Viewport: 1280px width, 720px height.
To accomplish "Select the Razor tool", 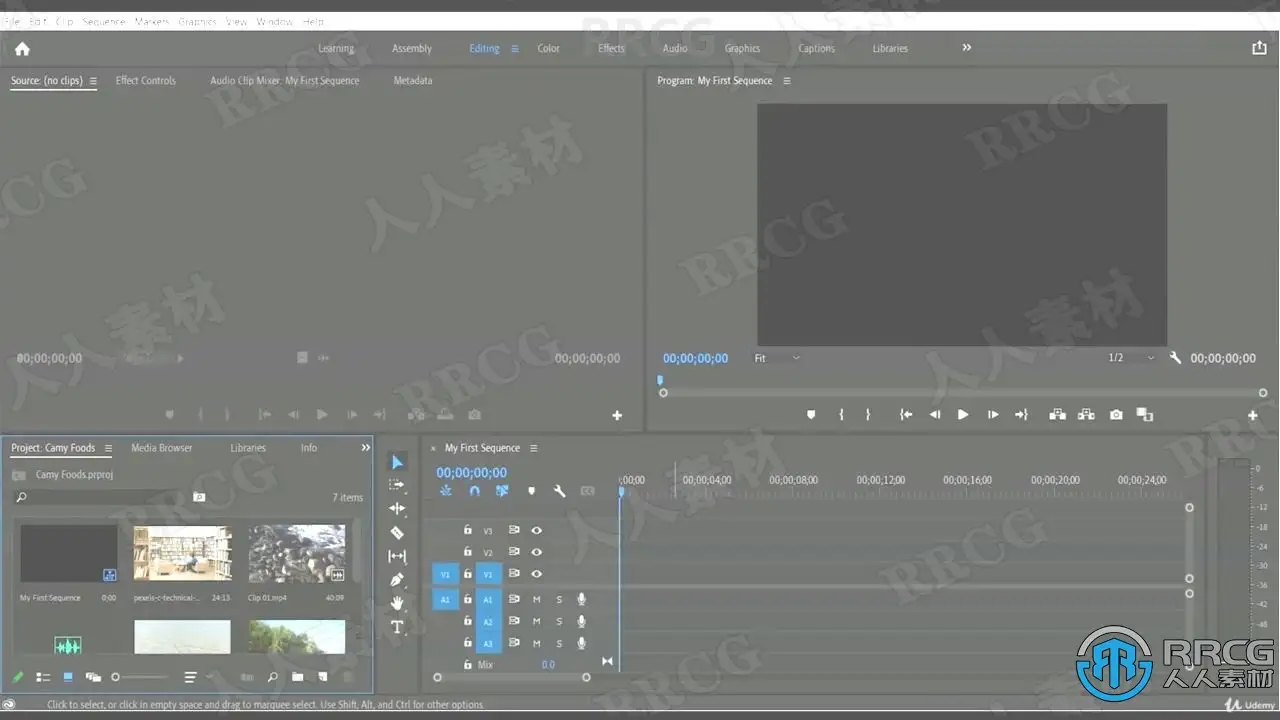I will coord(397,533).
